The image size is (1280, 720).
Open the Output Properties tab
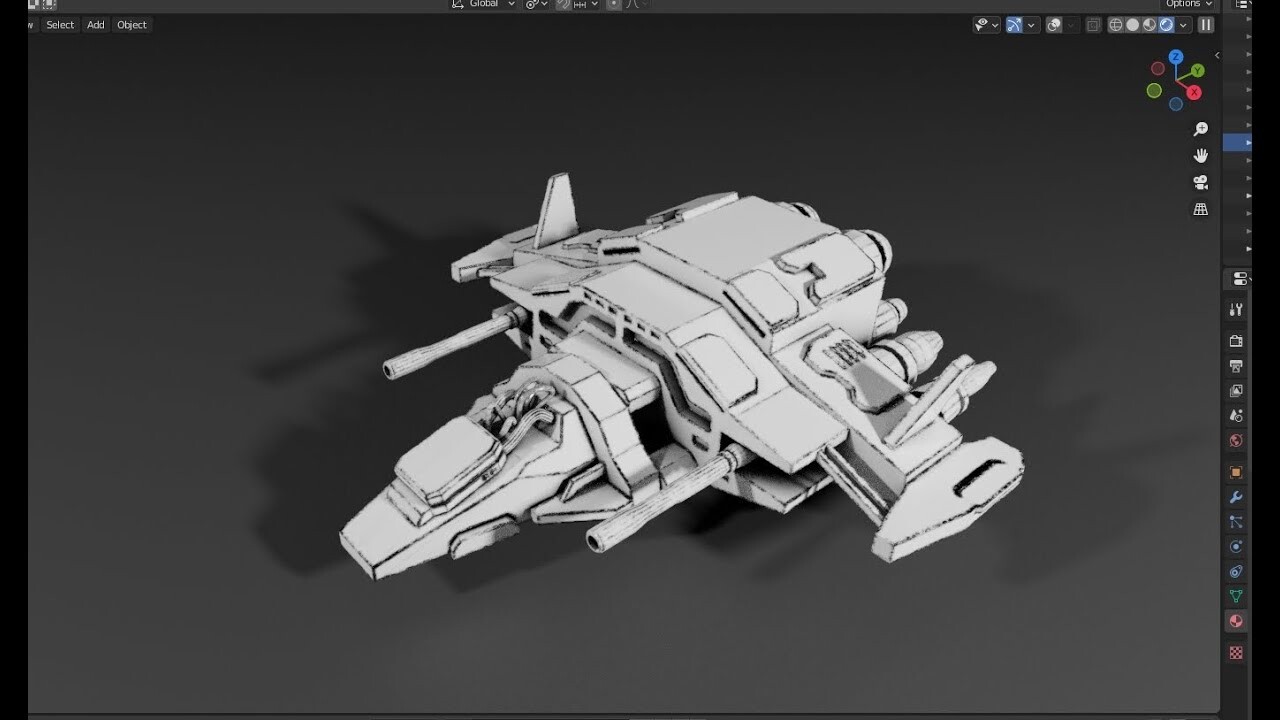(1237, 365)
